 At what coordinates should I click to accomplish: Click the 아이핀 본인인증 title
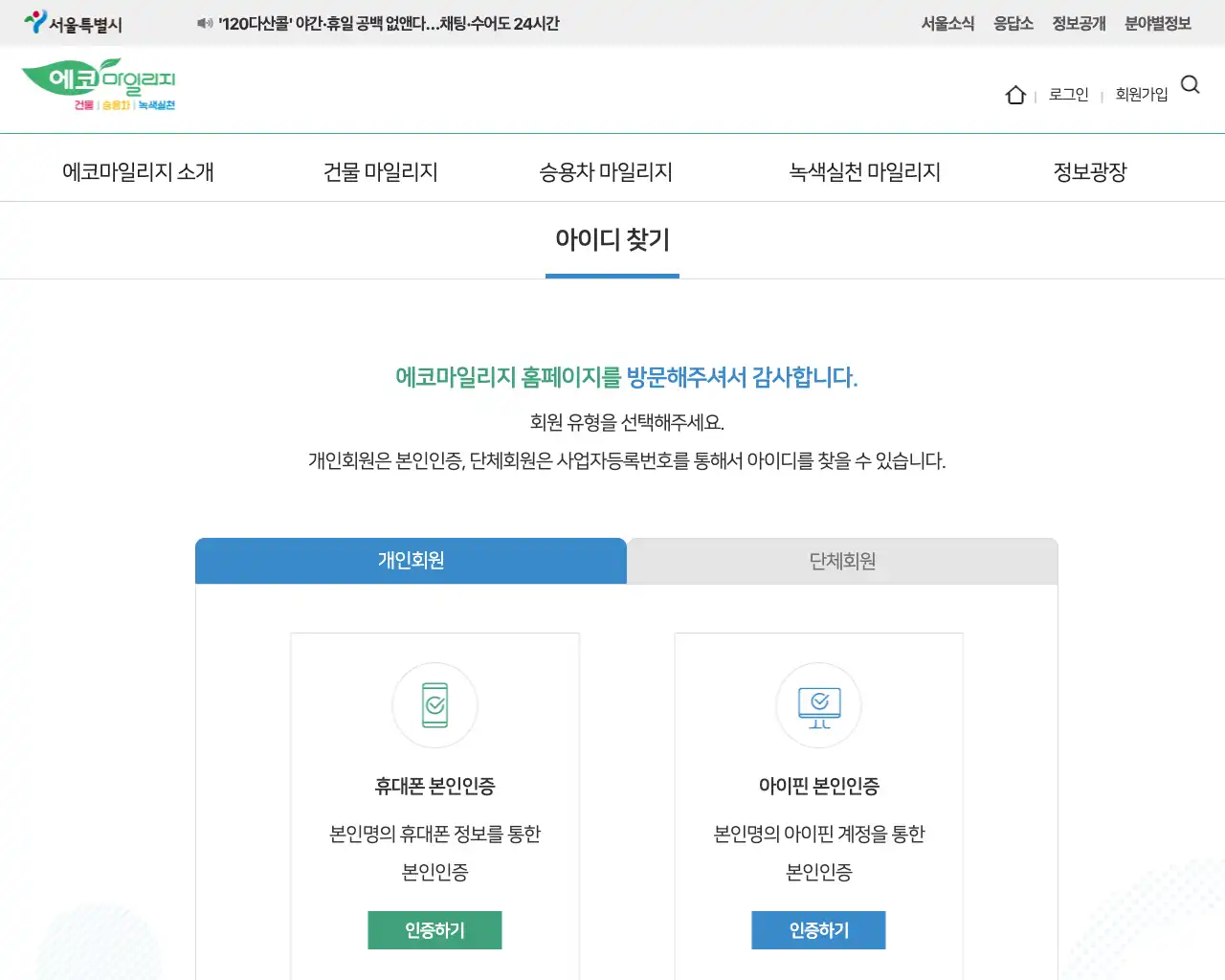click(x=819, y=786)
